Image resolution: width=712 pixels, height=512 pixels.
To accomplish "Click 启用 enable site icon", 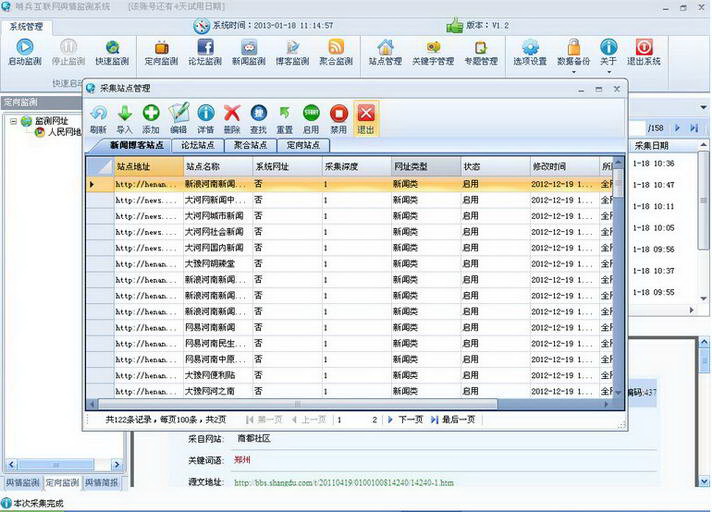I will pos(311,119).
